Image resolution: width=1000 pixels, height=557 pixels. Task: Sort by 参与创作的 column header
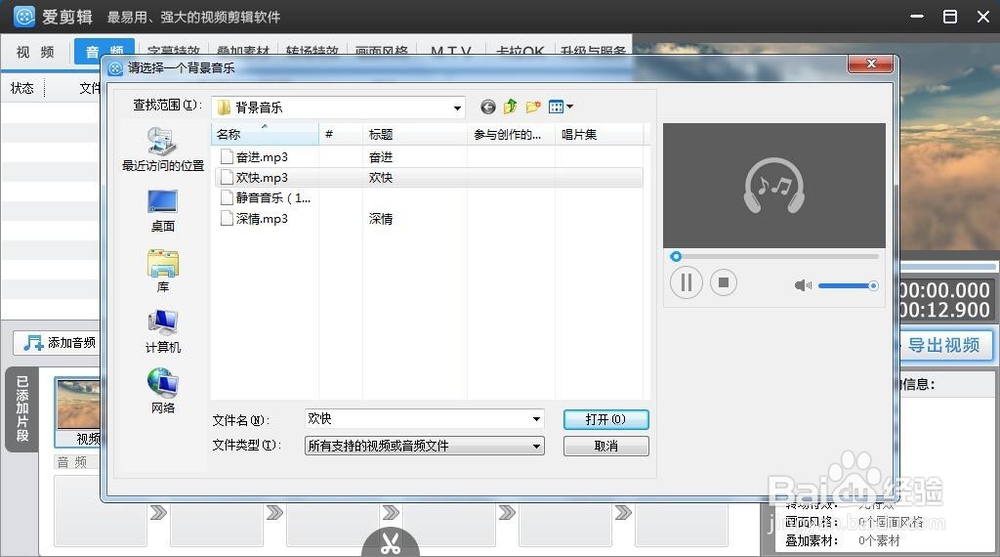(511, 134)
